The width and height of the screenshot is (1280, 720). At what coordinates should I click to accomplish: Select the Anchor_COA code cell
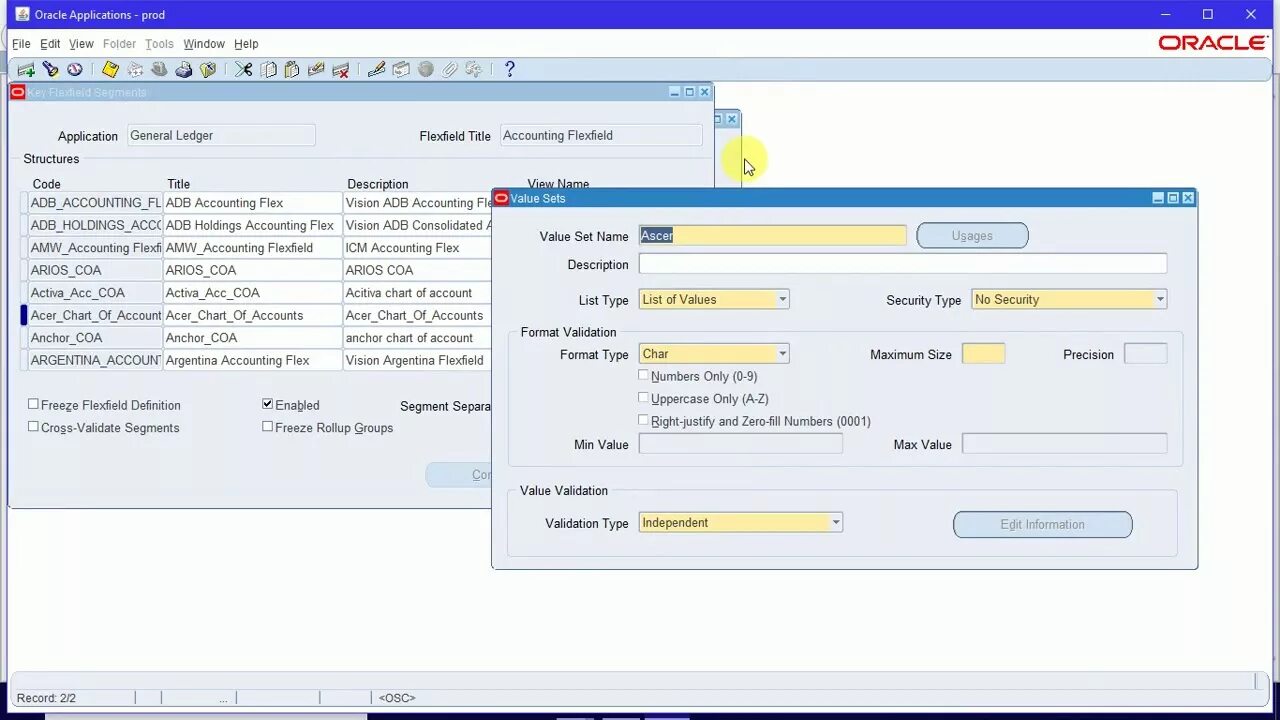(95, 338)
